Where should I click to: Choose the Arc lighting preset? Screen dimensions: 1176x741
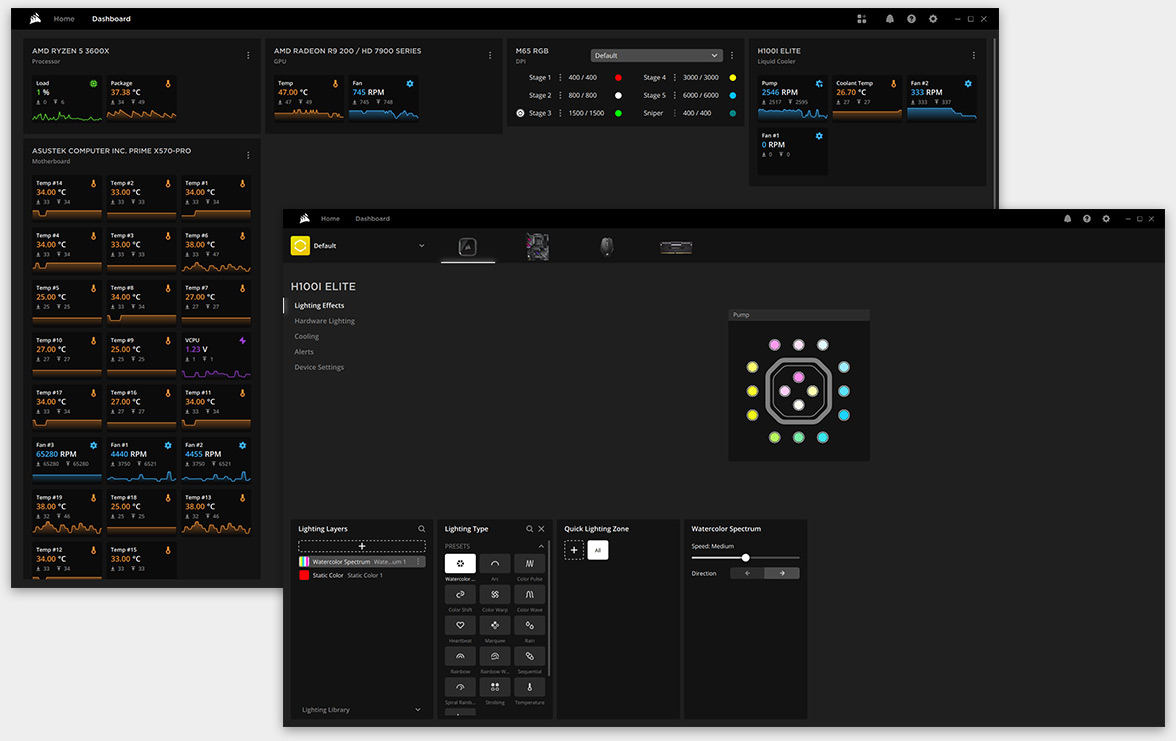click(495, 563)
